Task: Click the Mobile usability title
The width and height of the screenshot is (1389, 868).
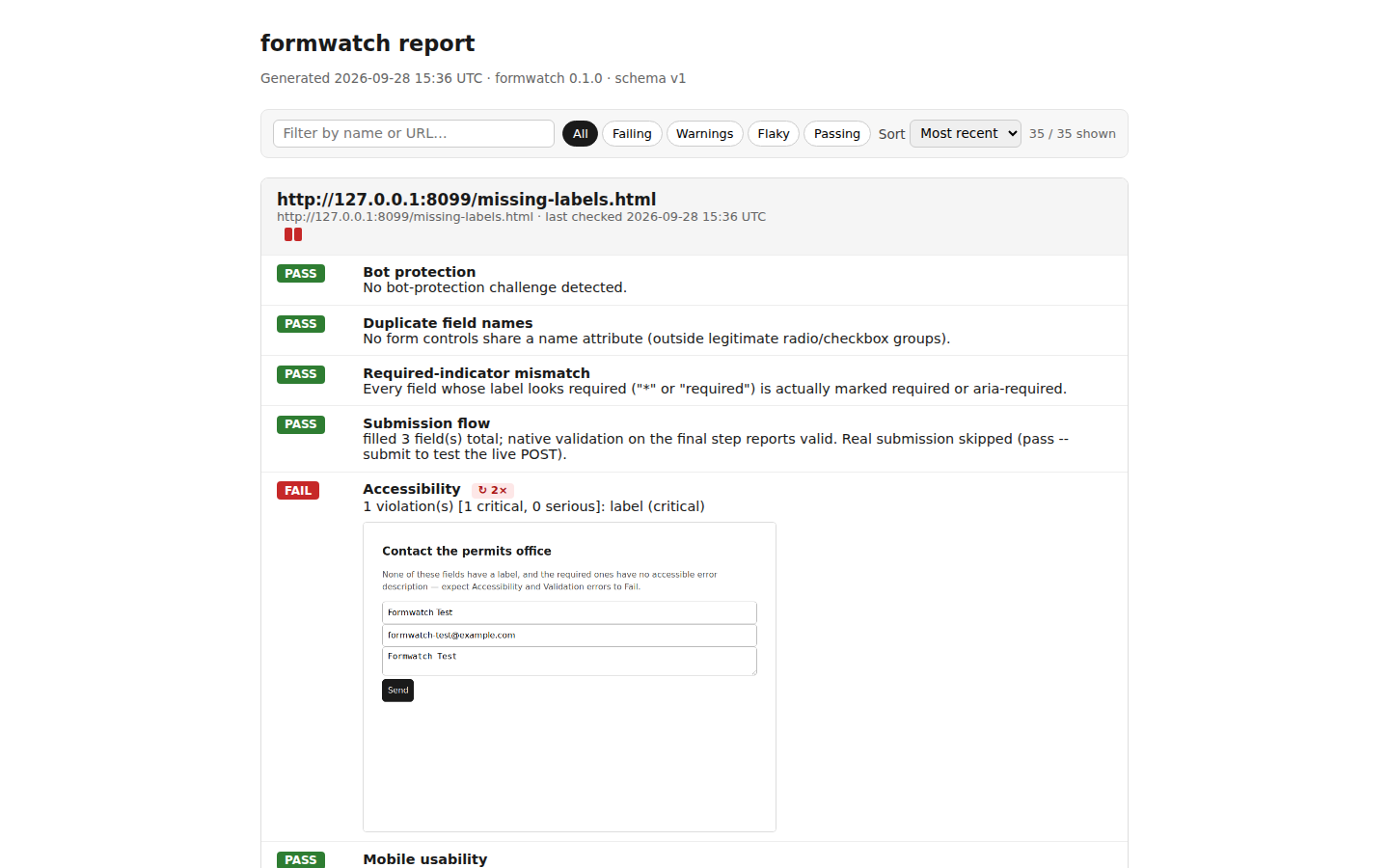Action: coord(425,859)
